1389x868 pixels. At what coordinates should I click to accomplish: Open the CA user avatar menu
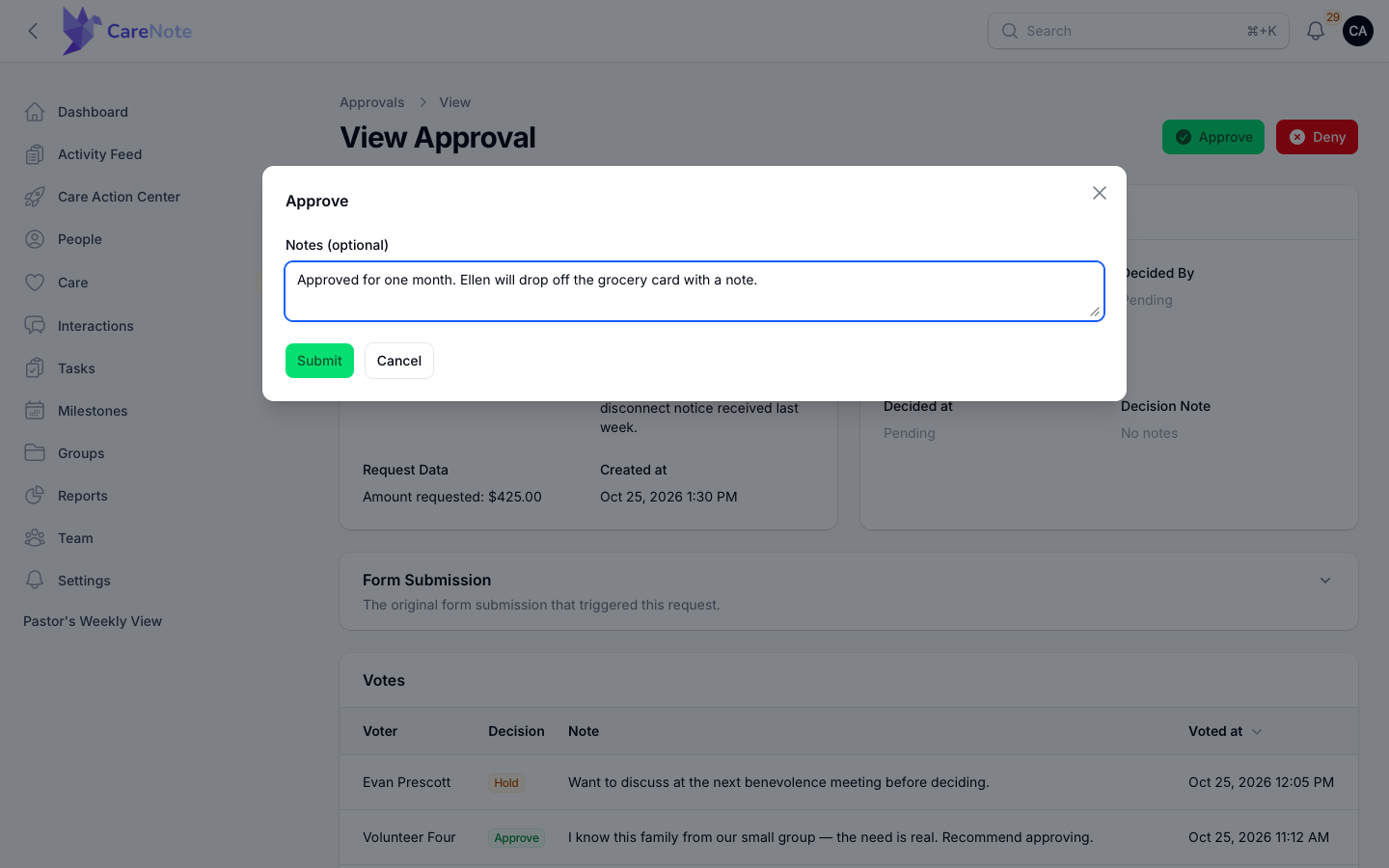tap(1358, 31)
